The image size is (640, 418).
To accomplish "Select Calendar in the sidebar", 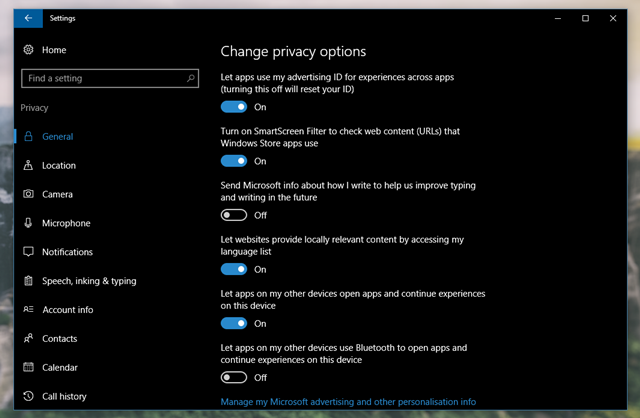I will tap(60, 367).
